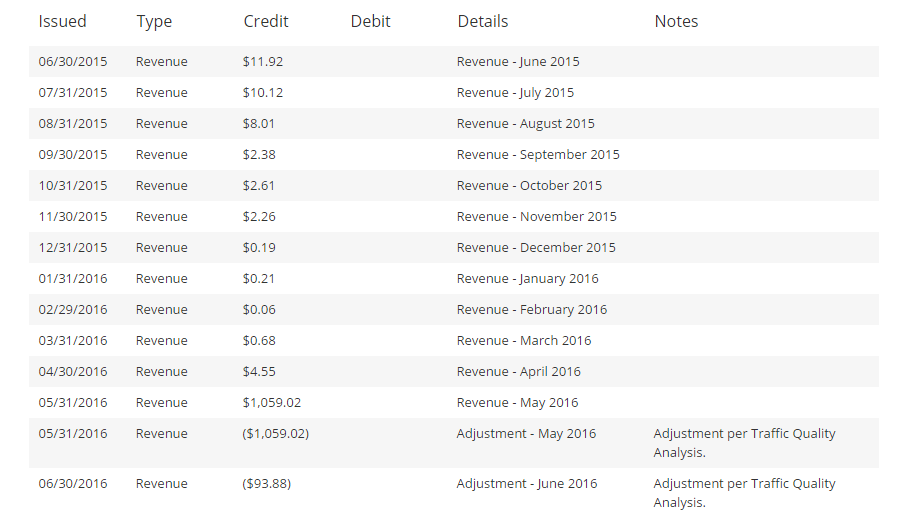Click the $0.06 credit amount
This screenshot has height=532, width=916.
point(258,309)
